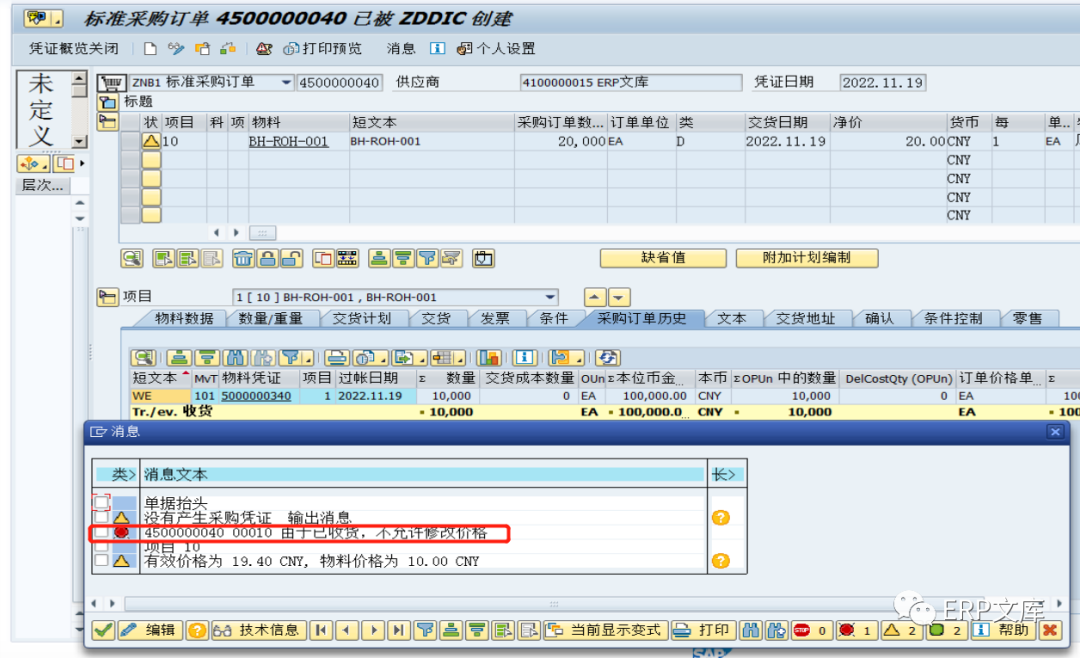Click the 消息 messages icon in toolbar
The height and width of the screenshot is (658, 1080).
click(399, 48)
